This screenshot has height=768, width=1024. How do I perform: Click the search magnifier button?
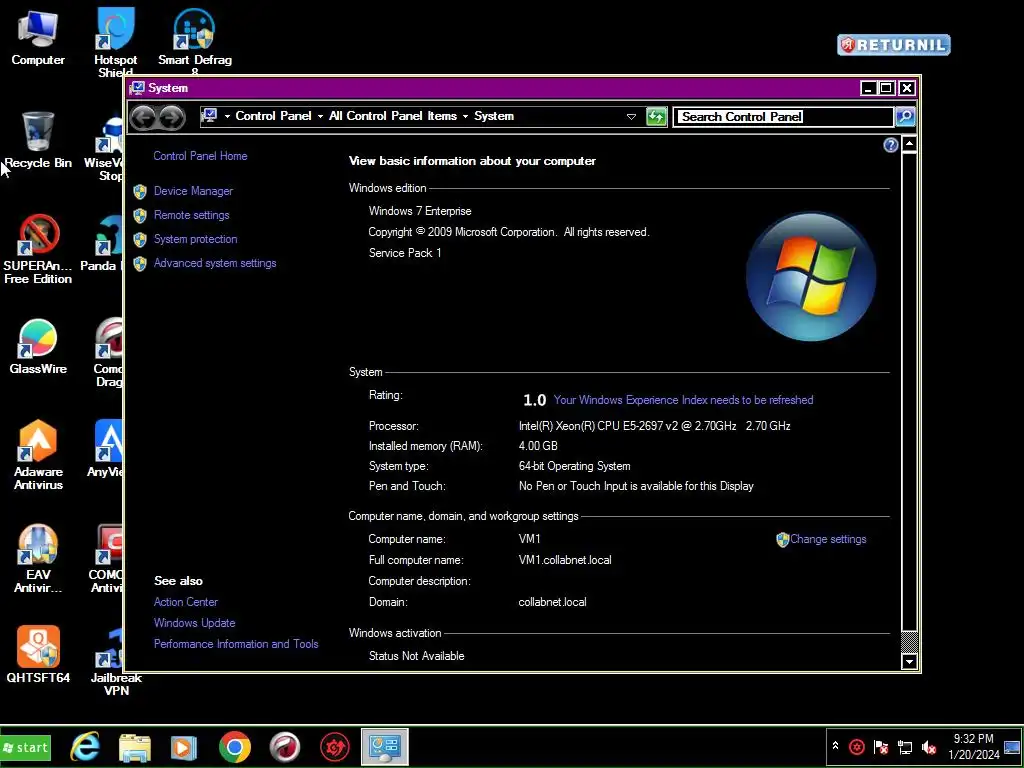905,117
